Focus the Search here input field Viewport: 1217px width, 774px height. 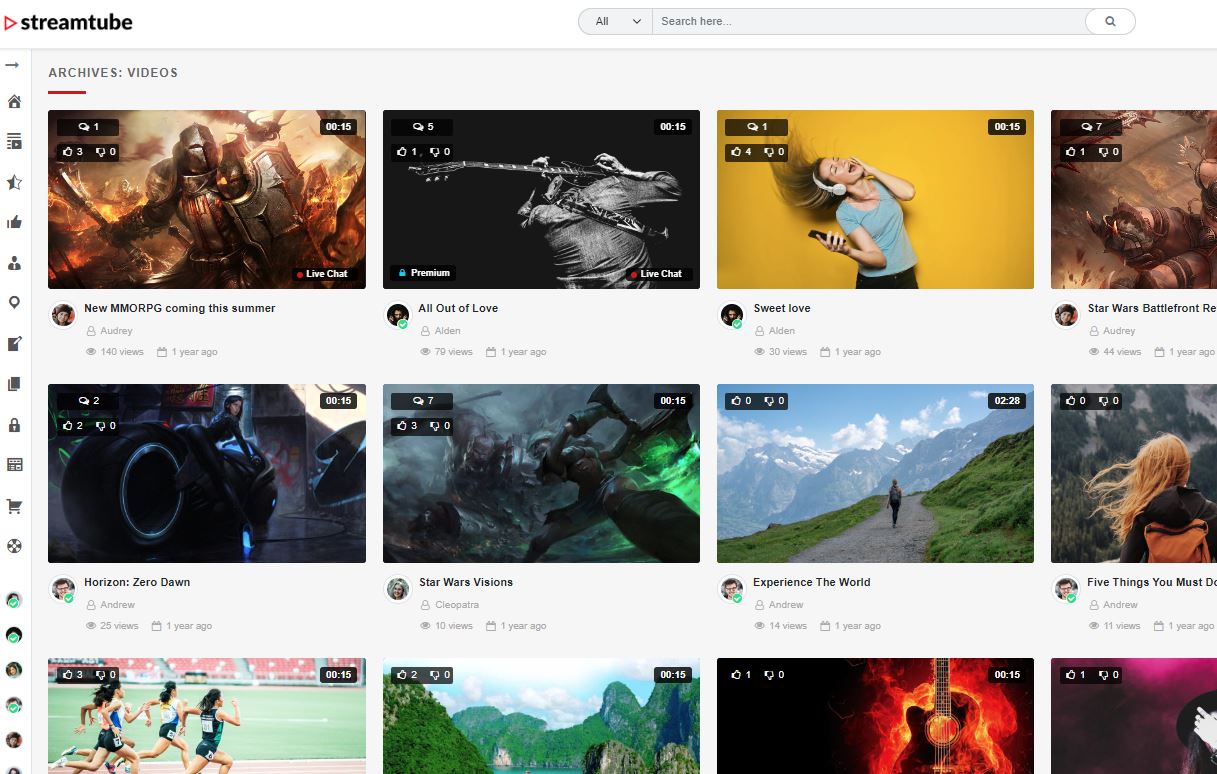(869, 21)
